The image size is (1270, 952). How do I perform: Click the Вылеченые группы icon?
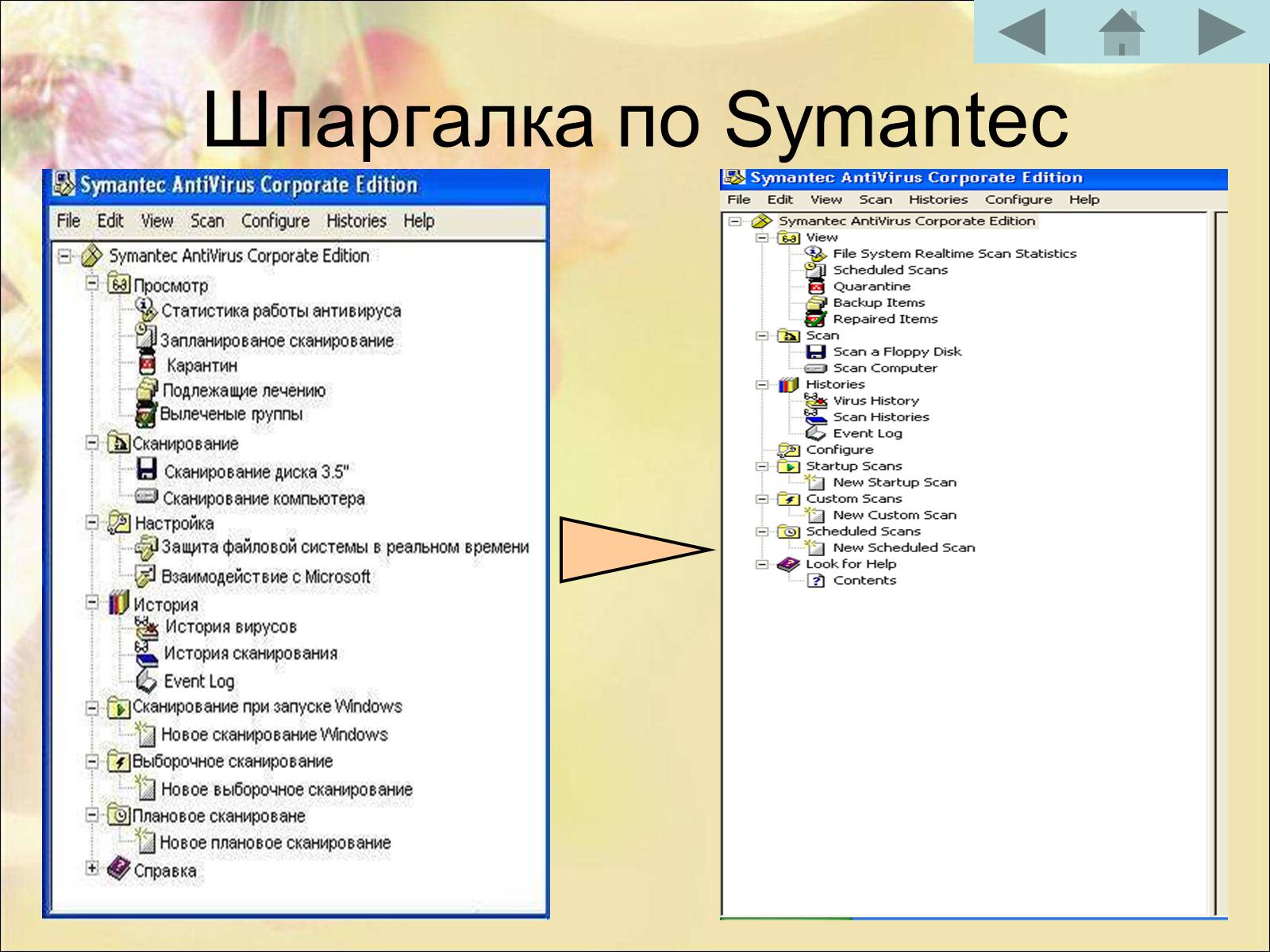point(146,414)
